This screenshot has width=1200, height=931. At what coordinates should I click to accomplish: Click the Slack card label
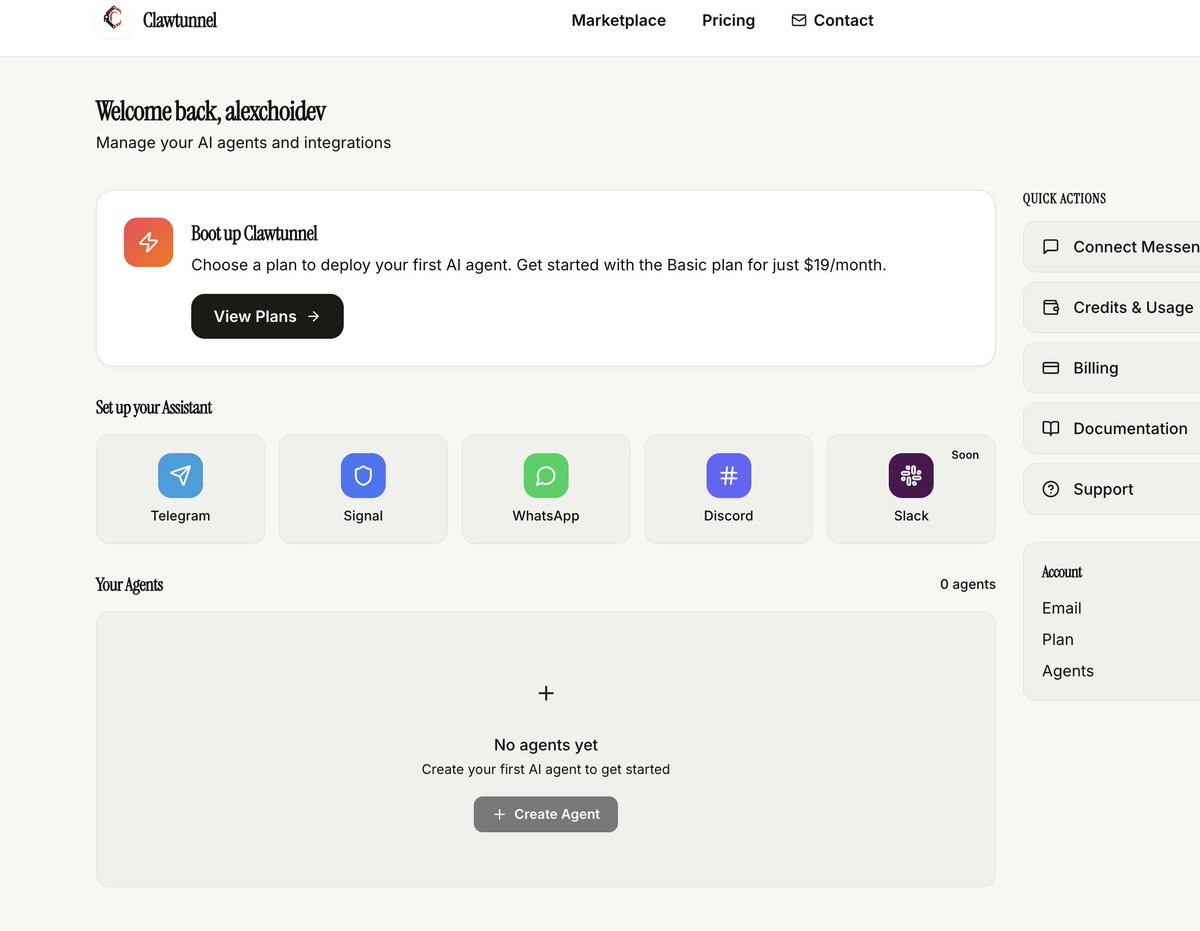click(x=911, y=516)
